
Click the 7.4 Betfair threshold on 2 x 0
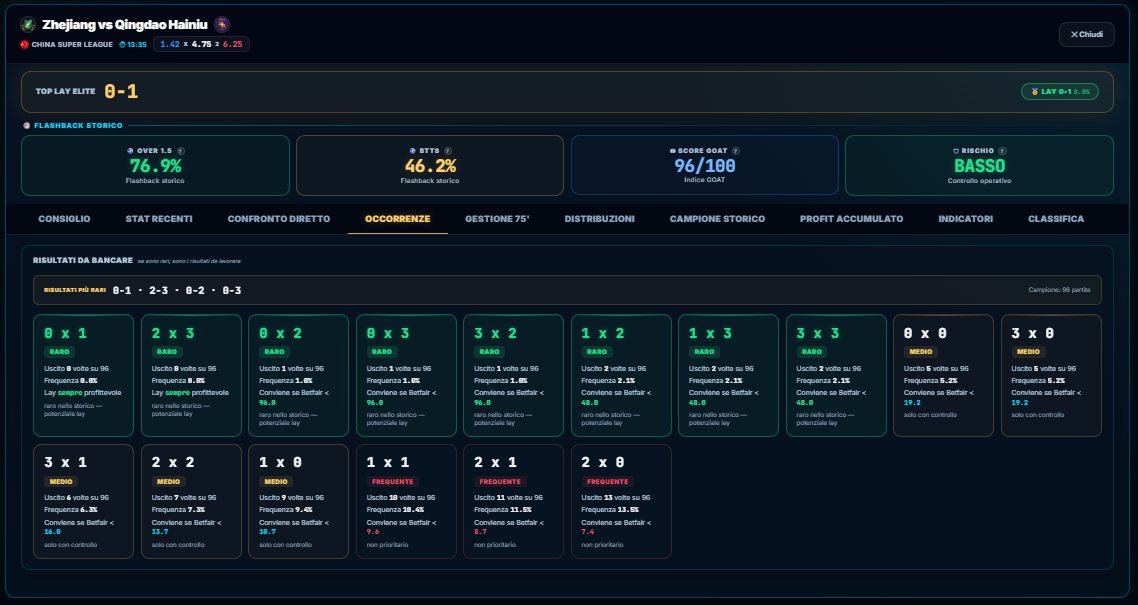588,532
